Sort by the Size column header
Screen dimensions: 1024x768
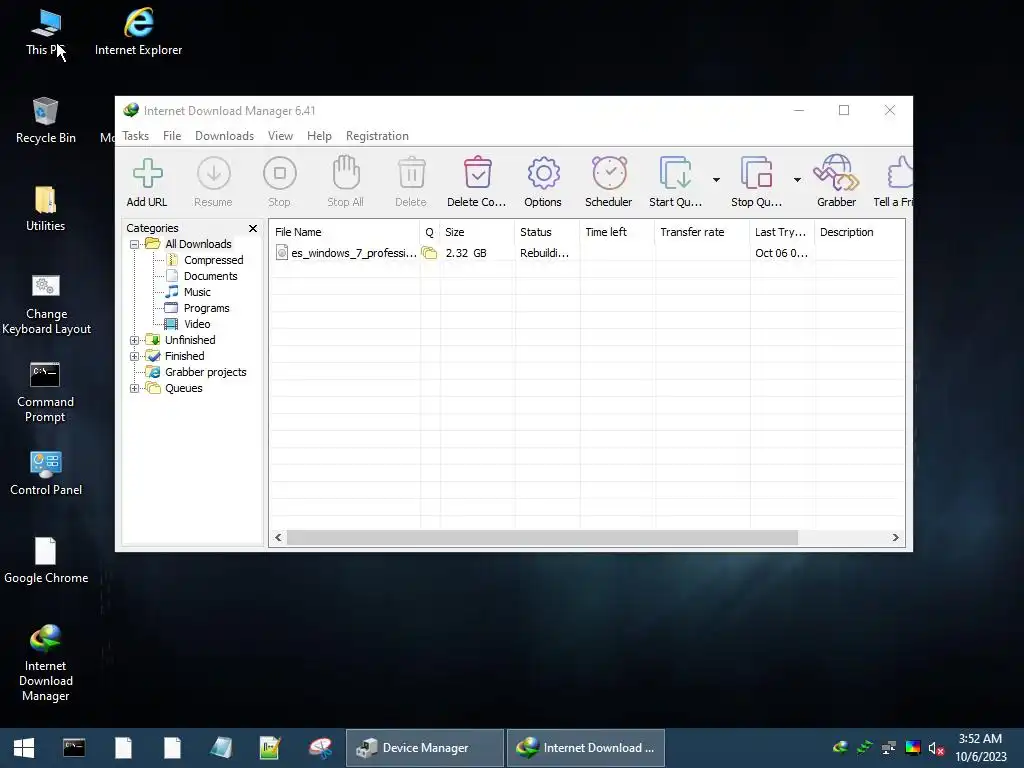(477, 232)
